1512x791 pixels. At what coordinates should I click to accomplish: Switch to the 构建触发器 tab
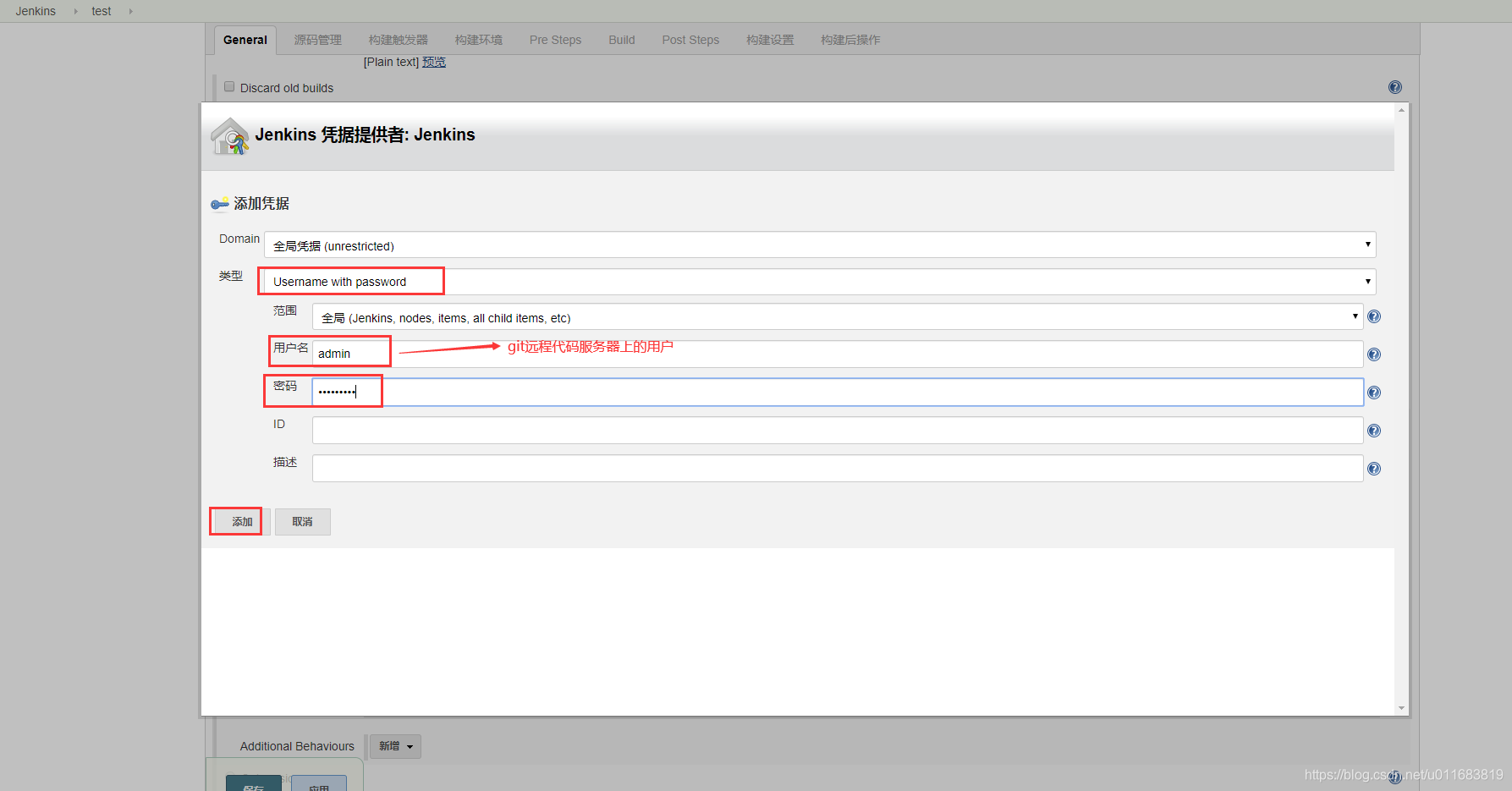pyautogui.click(x=399, y=40)
